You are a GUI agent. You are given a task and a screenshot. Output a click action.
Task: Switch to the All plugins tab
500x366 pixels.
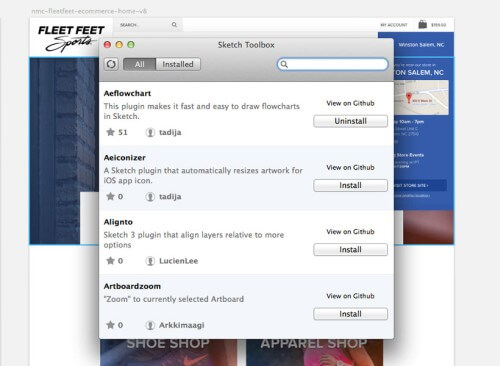[139, 64]
